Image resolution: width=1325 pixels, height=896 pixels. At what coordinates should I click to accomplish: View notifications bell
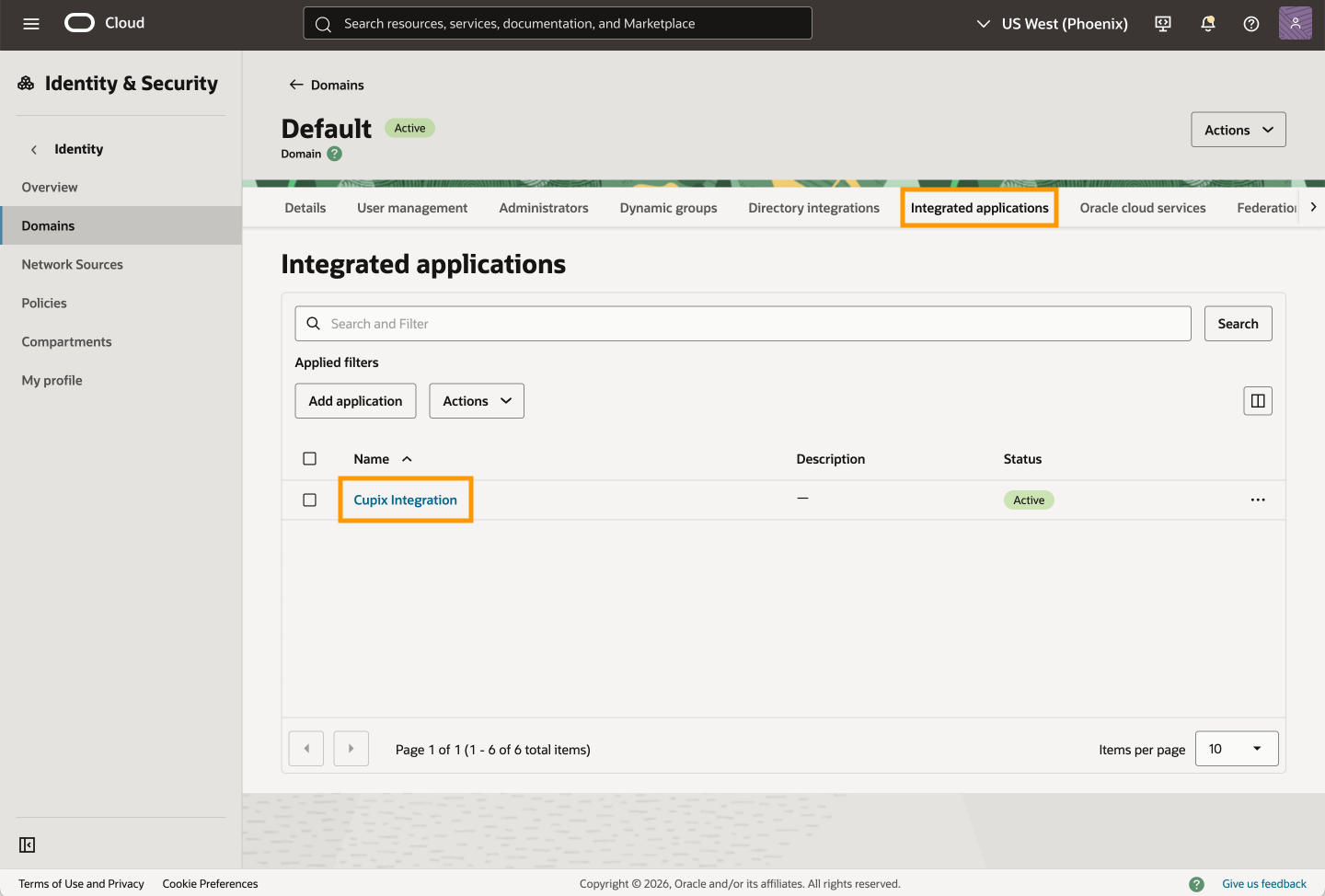(x=1208, y=24)
